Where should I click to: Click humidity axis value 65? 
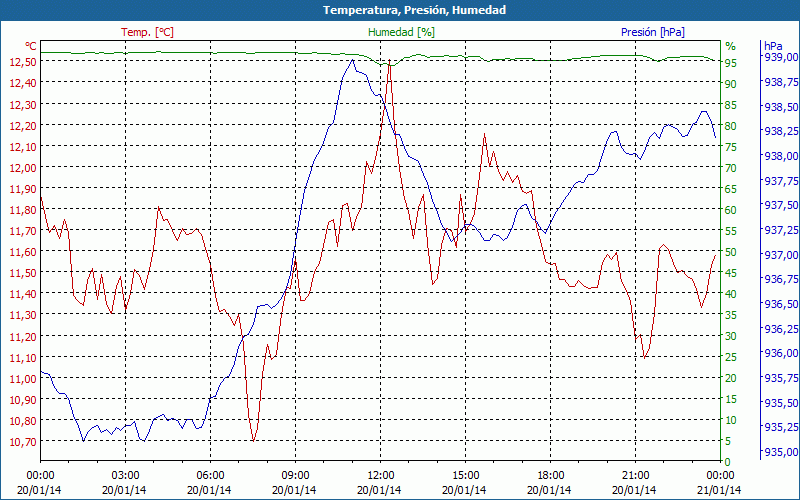coord(731,189)
